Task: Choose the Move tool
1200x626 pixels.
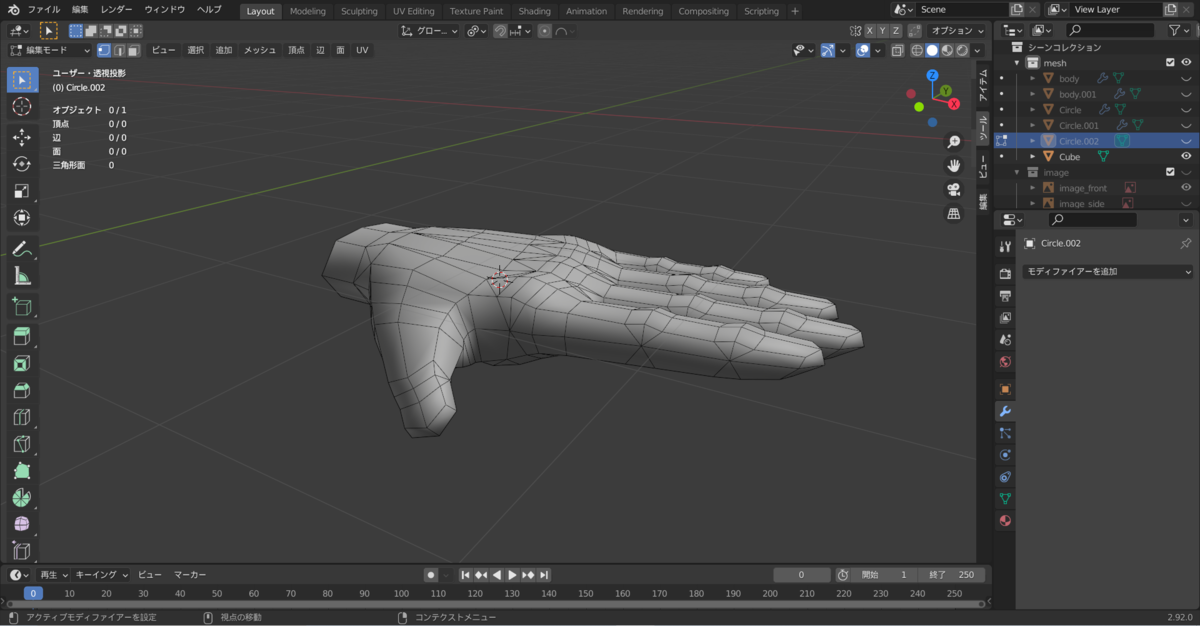Action: (x=22, y=138)
